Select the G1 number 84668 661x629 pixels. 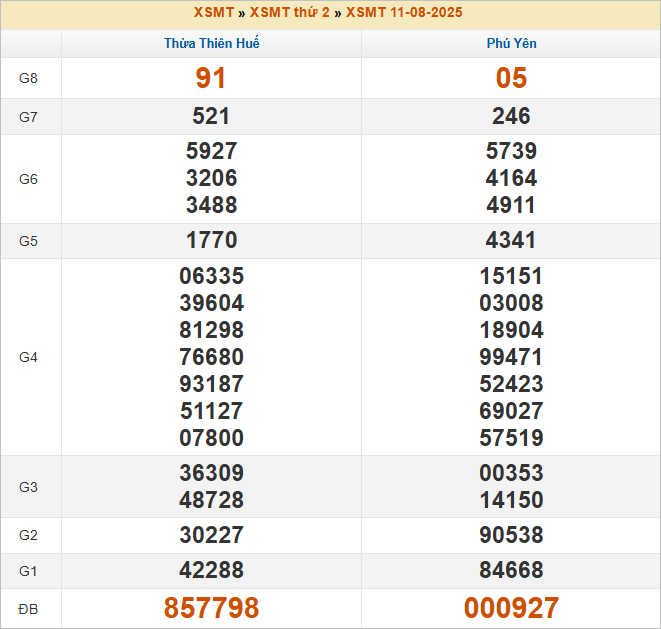(511, 571)
